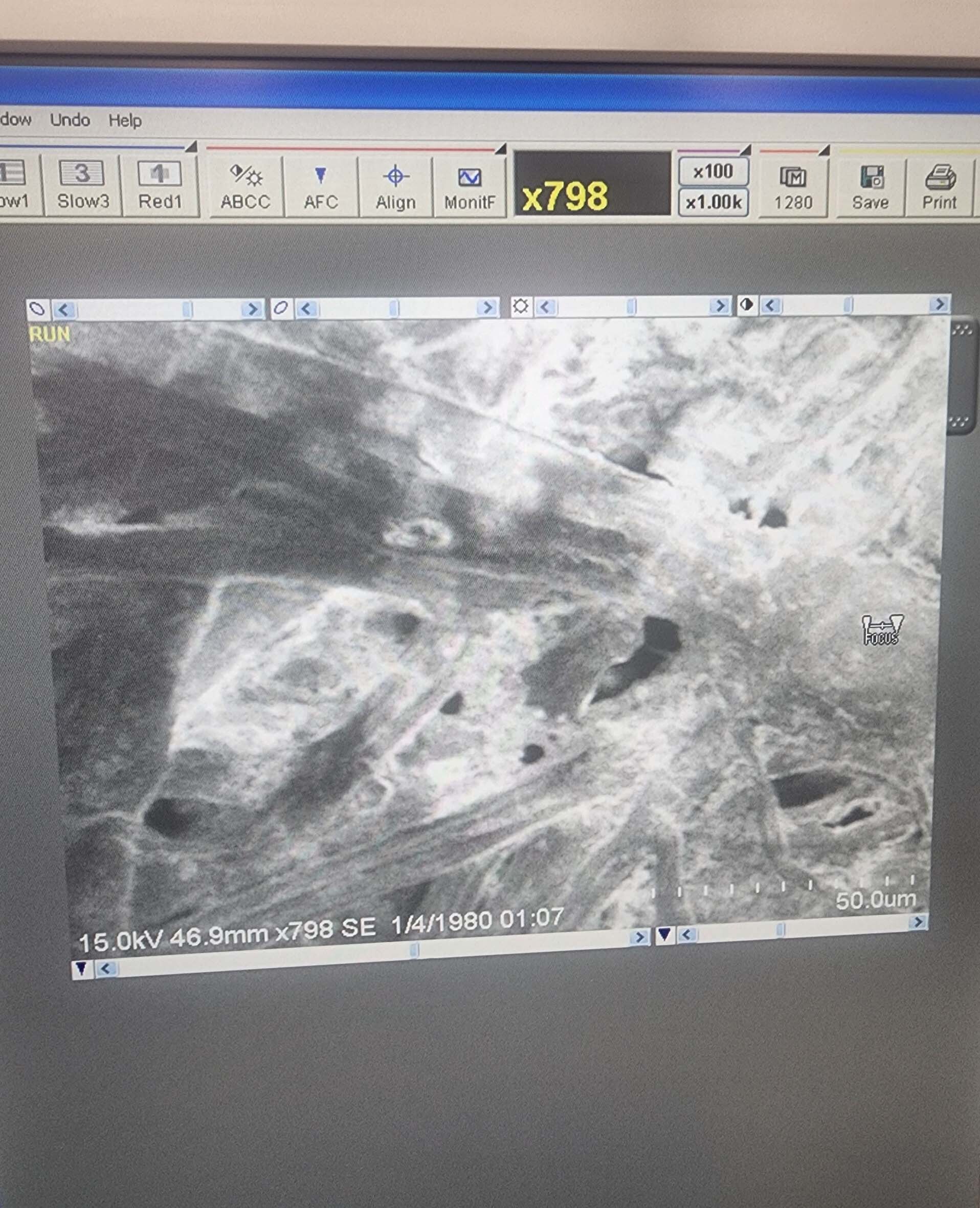Click the stigma Y oval icon above image

281,308
